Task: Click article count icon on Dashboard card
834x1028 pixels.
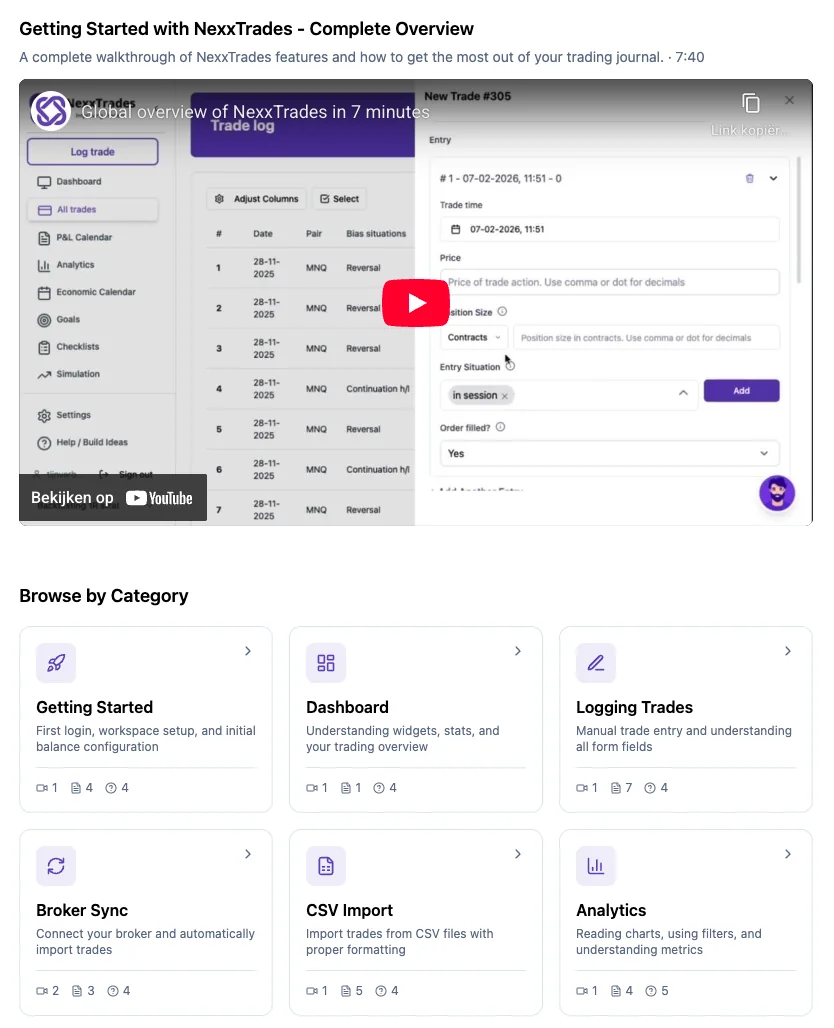Action: (346, 788)
